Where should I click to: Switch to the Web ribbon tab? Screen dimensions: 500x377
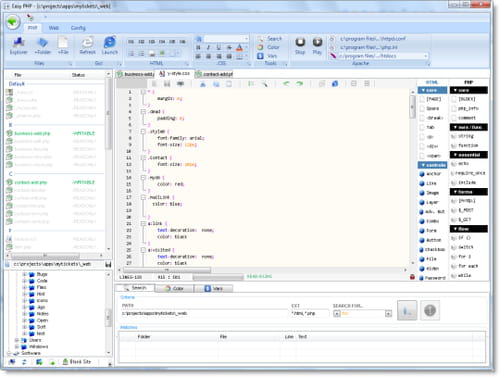click(x=54, y=28)
